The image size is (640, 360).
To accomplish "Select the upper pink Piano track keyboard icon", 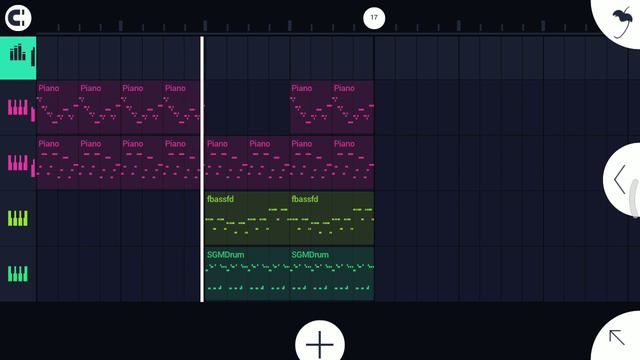I will (x=18, y=108).
